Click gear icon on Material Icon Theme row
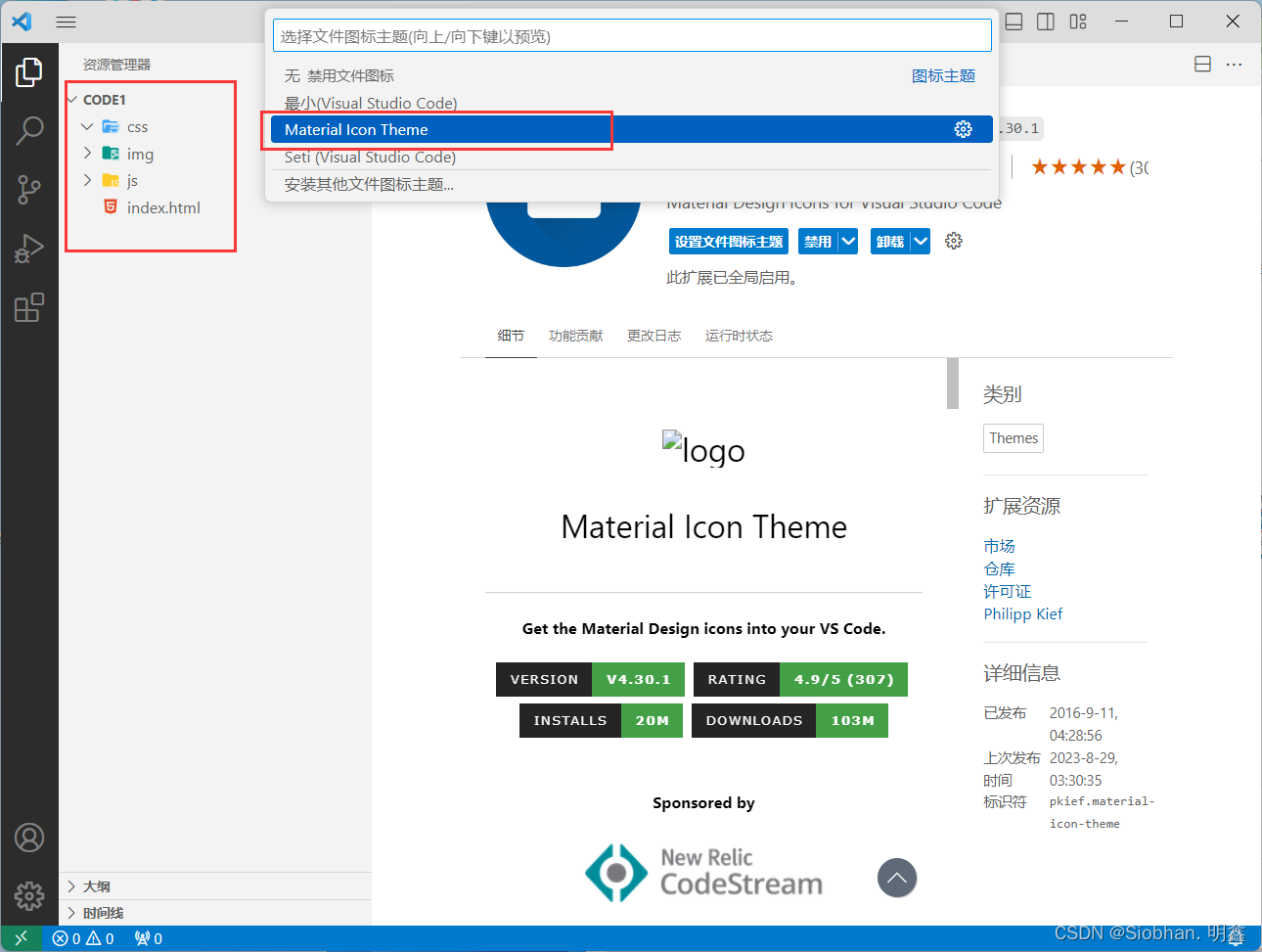 coord(963,129)
